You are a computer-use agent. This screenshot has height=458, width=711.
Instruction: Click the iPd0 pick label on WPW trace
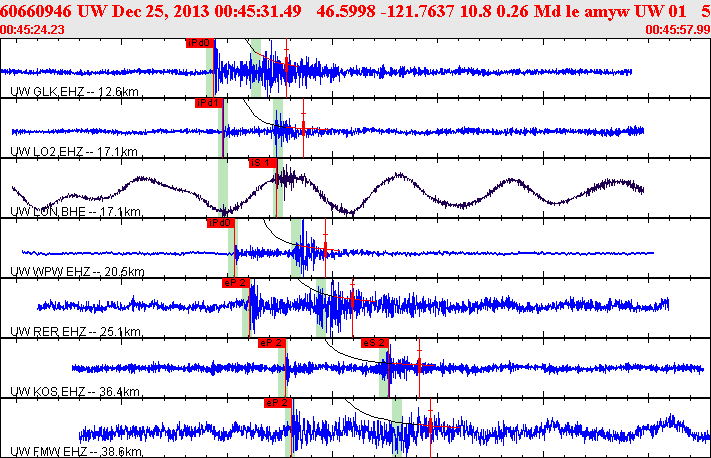coord(221,223)
